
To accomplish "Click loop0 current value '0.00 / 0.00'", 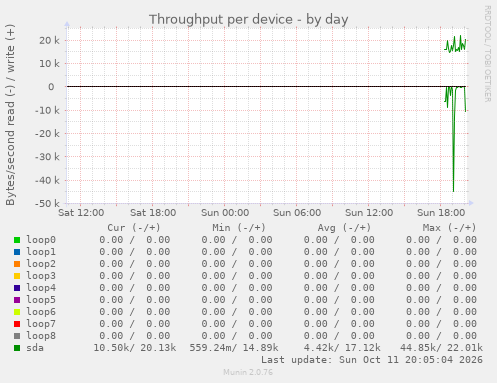I will pos(135,240).
